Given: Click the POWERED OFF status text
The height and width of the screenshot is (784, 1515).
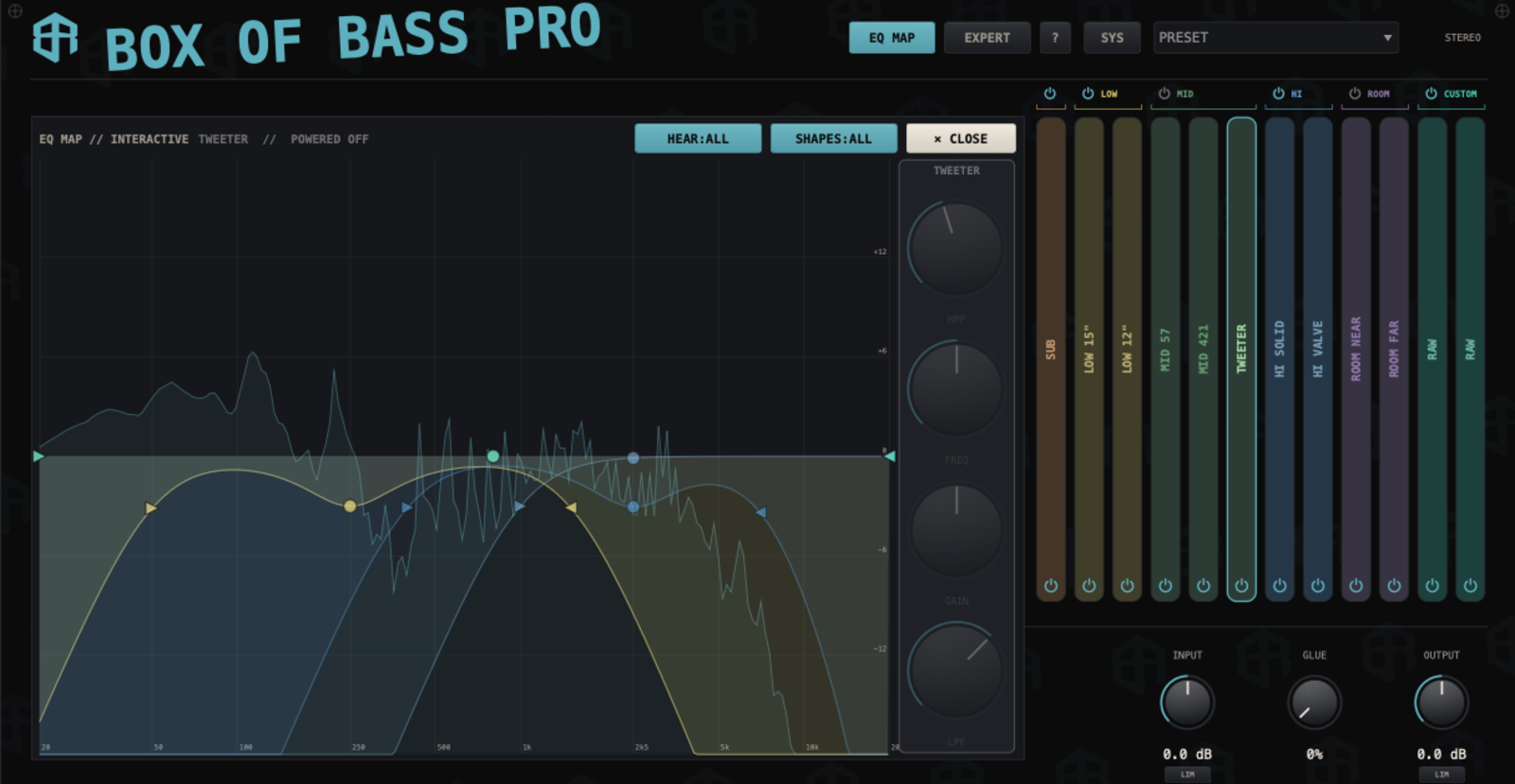Looking at the screenshot, I should pos(330,139).
